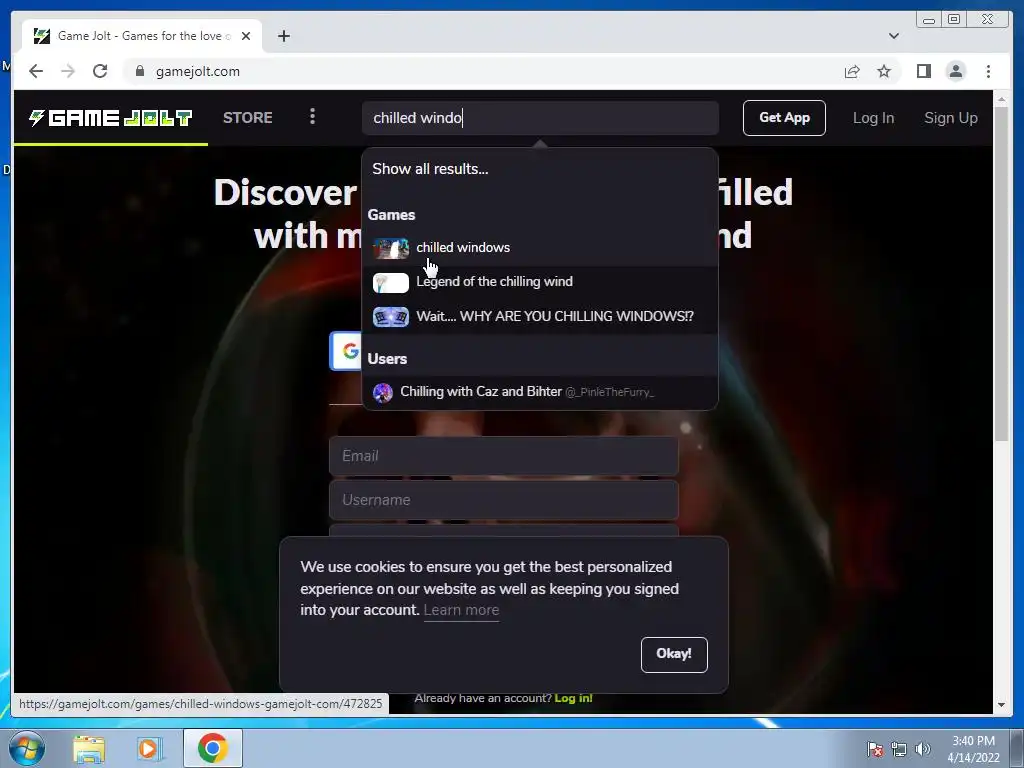The height and width of the screenshot is (768, 1024).
Task: Click Legend of the chilling wind thumbnail
Action: pyautogui.click(x=391, y=282)
